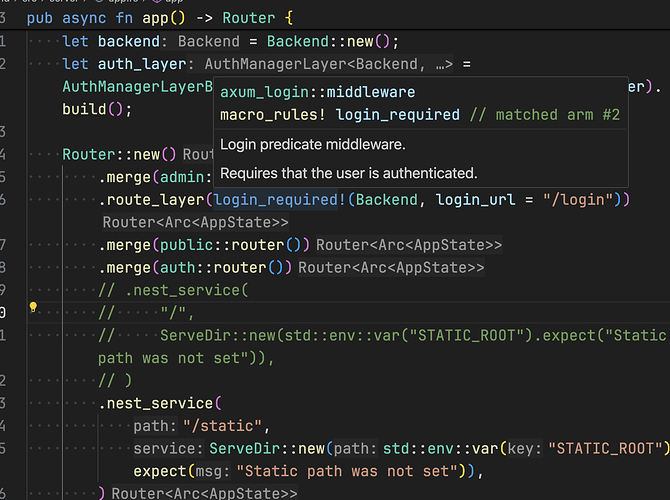Click the 'path was not set")),' comment continuation

pyautogui.click(x=186, y=358)
